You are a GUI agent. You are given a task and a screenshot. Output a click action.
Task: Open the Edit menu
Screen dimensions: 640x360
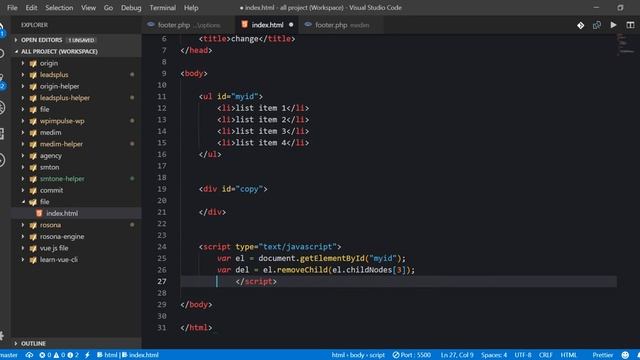tap(31, 8)
